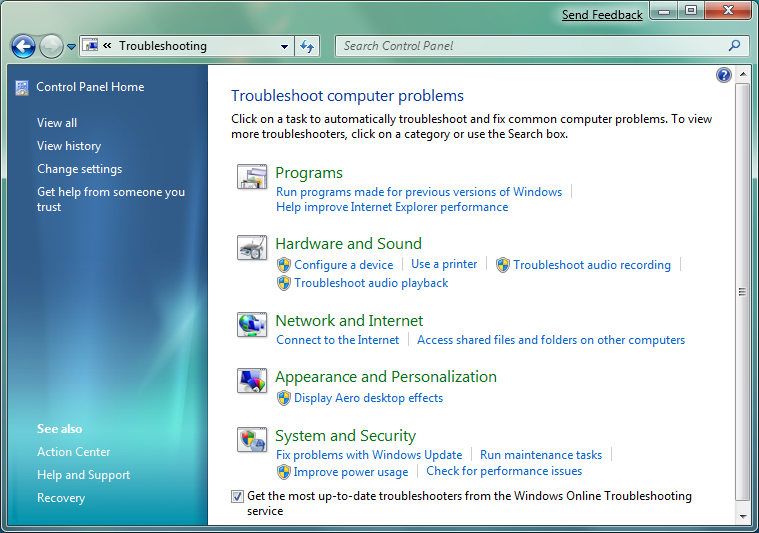This screenshot has width=759, height=533.
Task: Click the scrollbar up arrow
Action: [x=743, y=75]
